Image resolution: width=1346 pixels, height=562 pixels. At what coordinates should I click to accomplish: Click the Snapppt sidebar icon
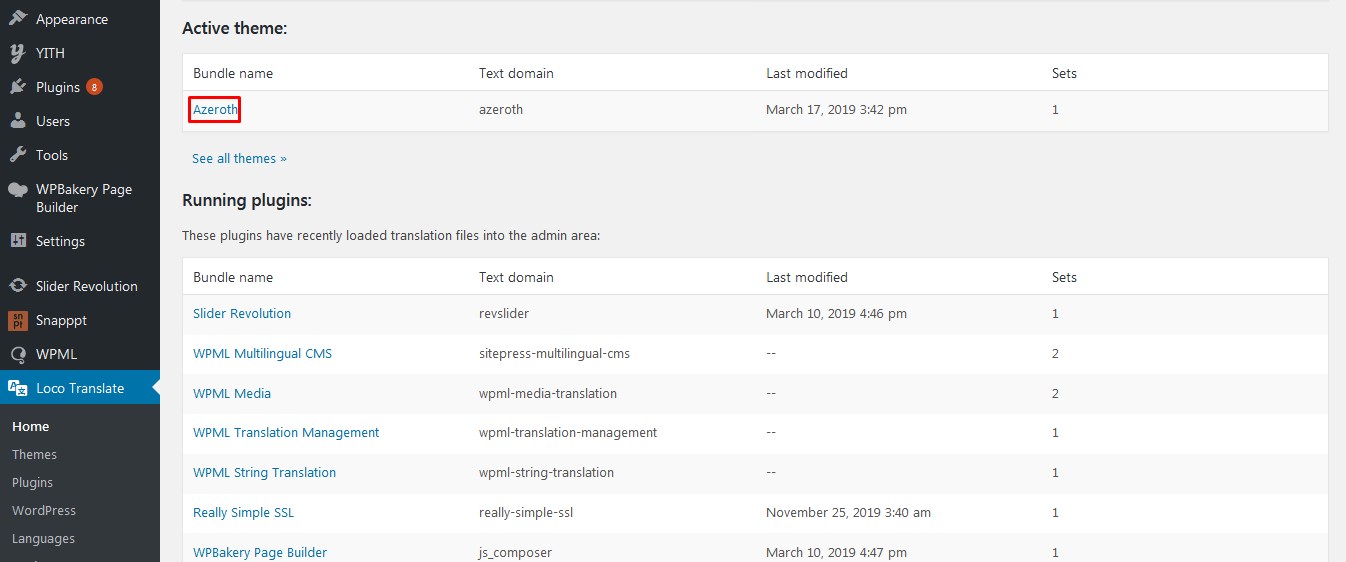[17, 320]
